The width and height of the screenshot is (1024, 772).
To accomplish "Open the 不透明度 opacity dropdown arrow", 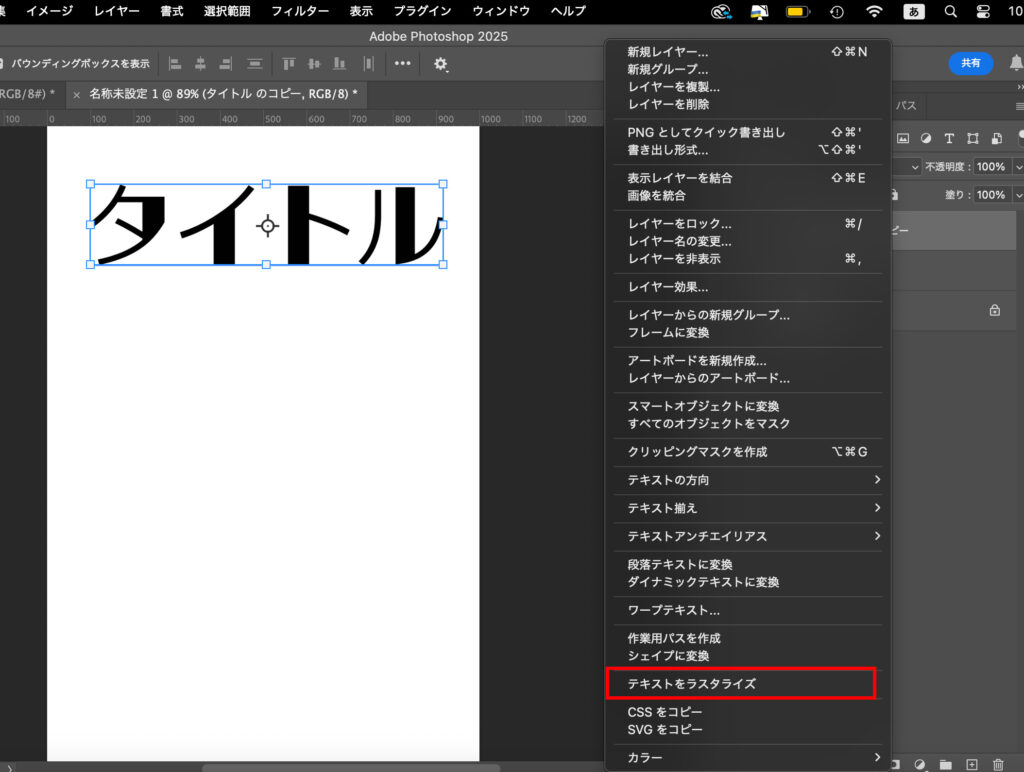I will point(1018,167).
